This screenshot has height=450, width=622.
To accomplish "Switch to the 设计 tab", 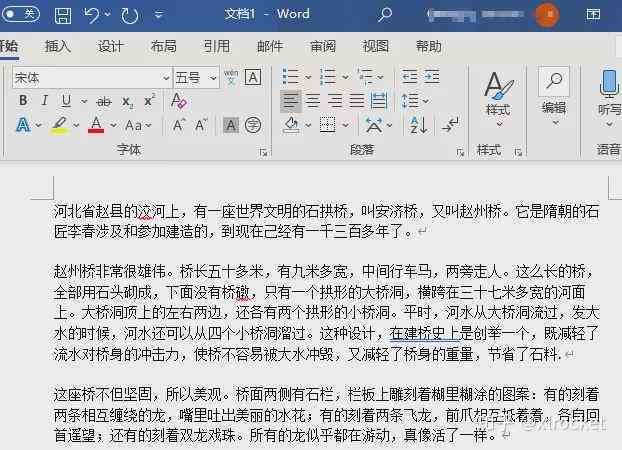I will click(x=110, y=47).
